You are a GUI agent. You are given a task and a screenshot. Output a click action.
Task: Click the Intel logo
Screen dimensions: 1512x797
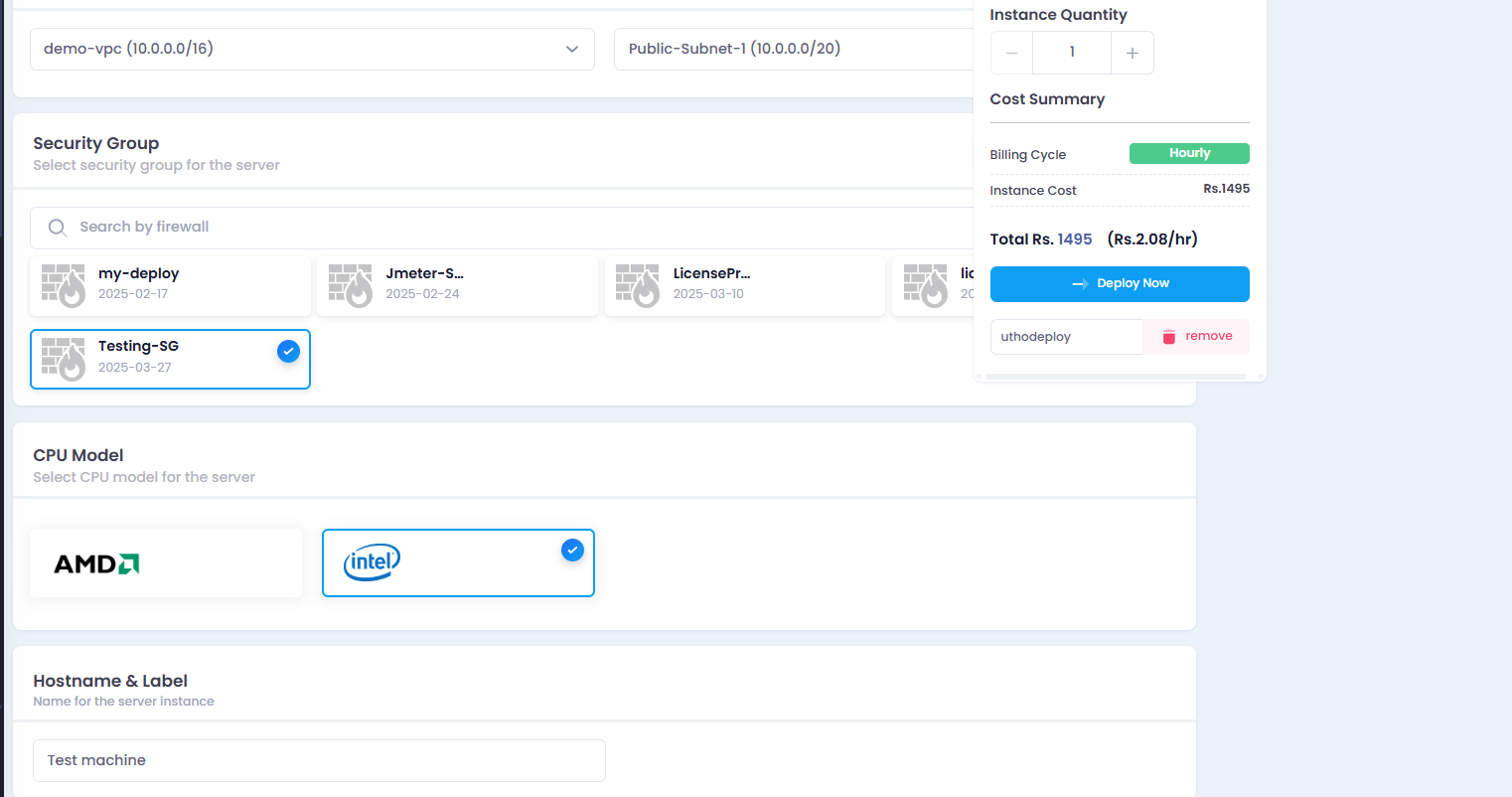[372, 562]
